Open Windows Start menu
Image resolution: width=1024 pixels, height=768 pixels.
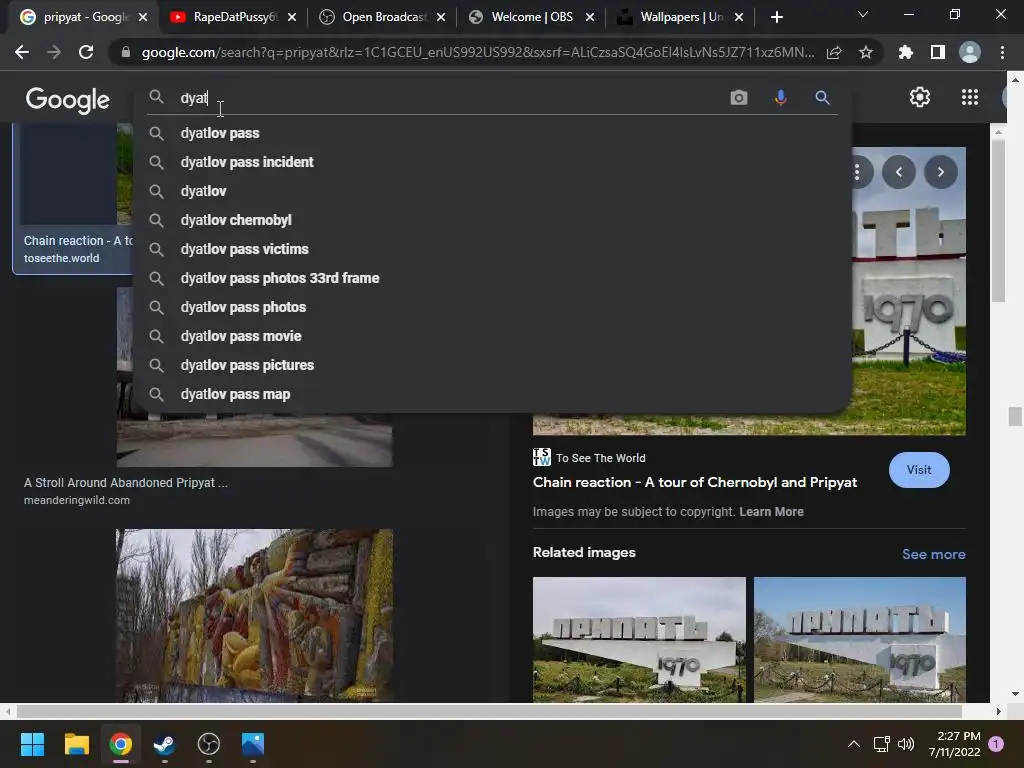32,744
